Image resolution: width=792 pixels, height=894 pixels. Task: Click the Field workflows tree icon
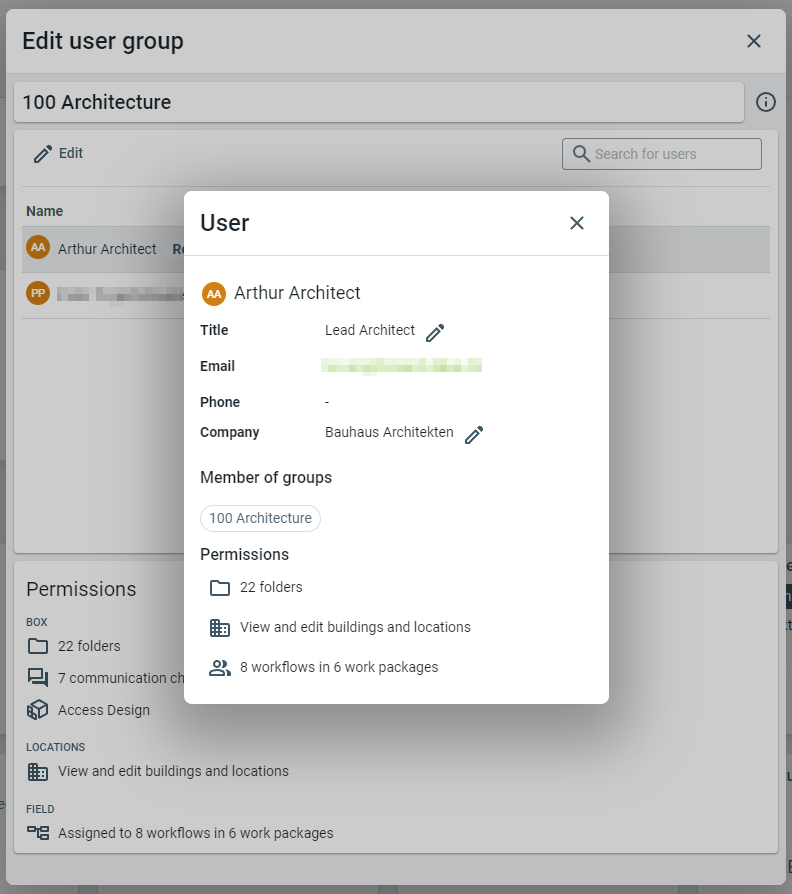click(x=38, y=833)
